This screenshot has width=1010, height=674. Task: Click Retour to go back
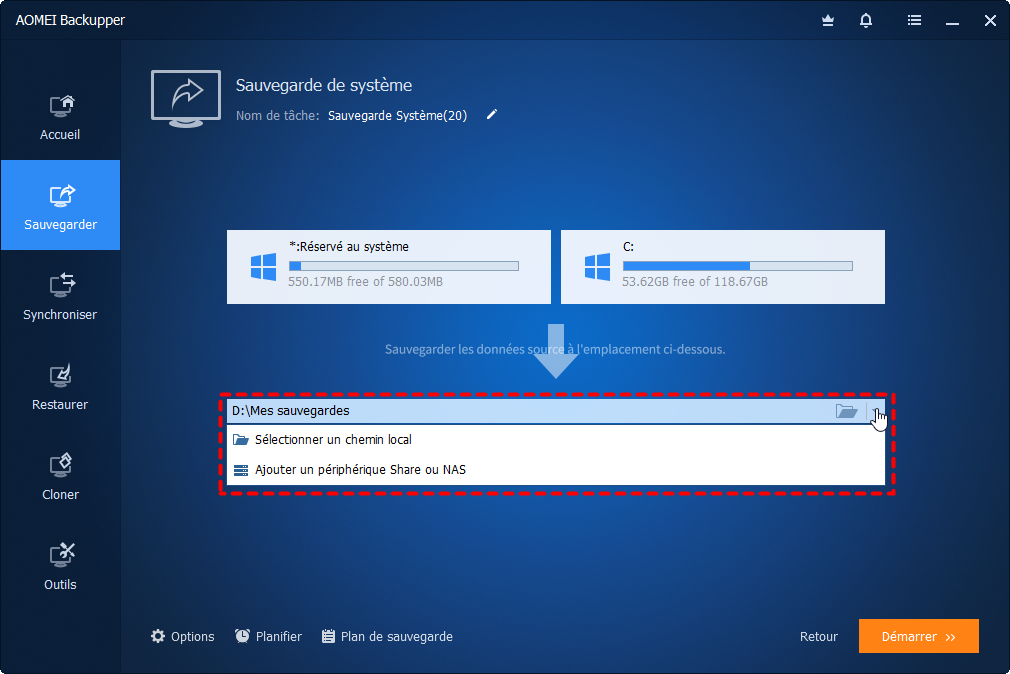819,637
